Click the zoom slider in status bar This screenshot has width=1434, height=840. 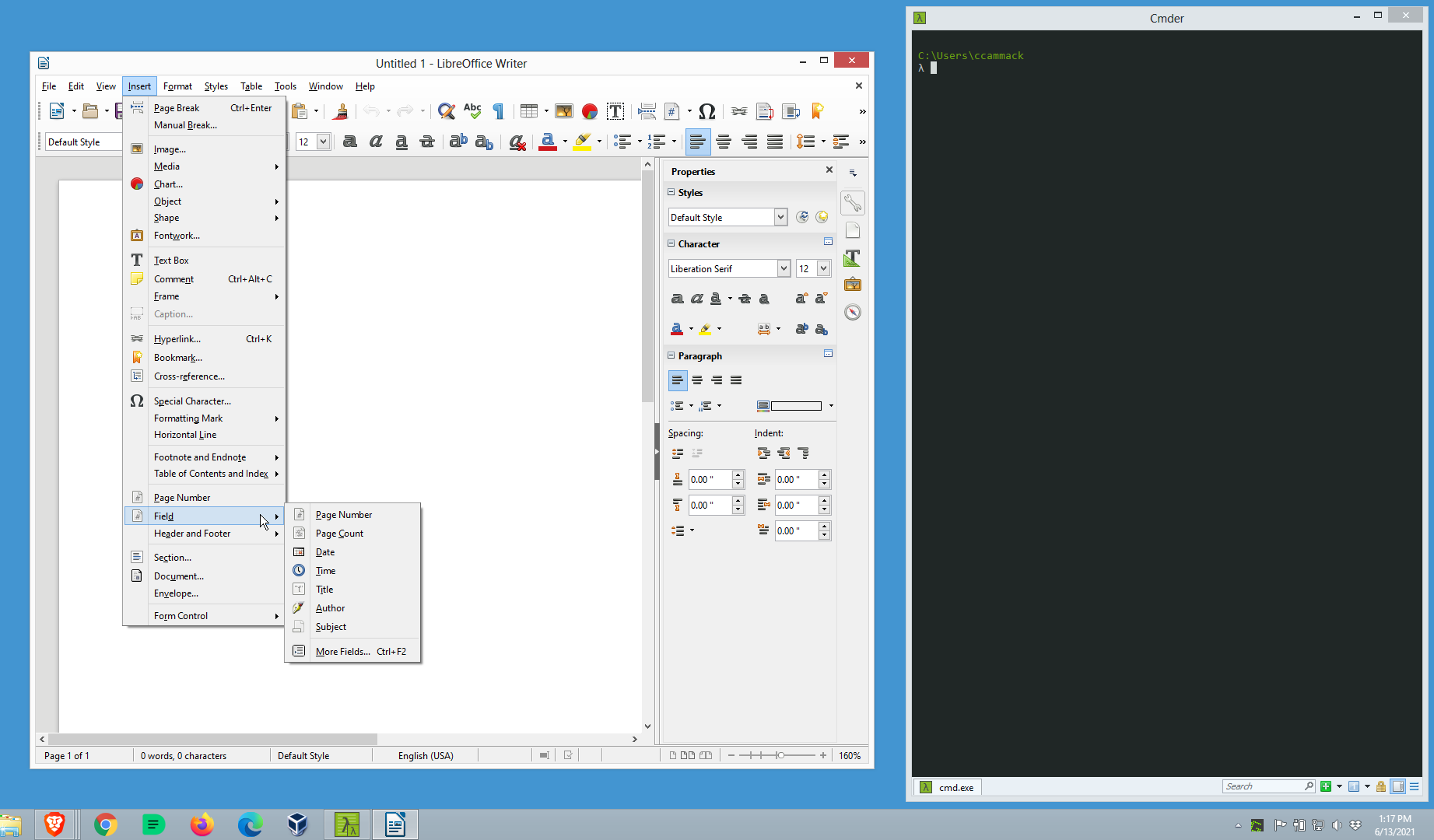point(780,755)
